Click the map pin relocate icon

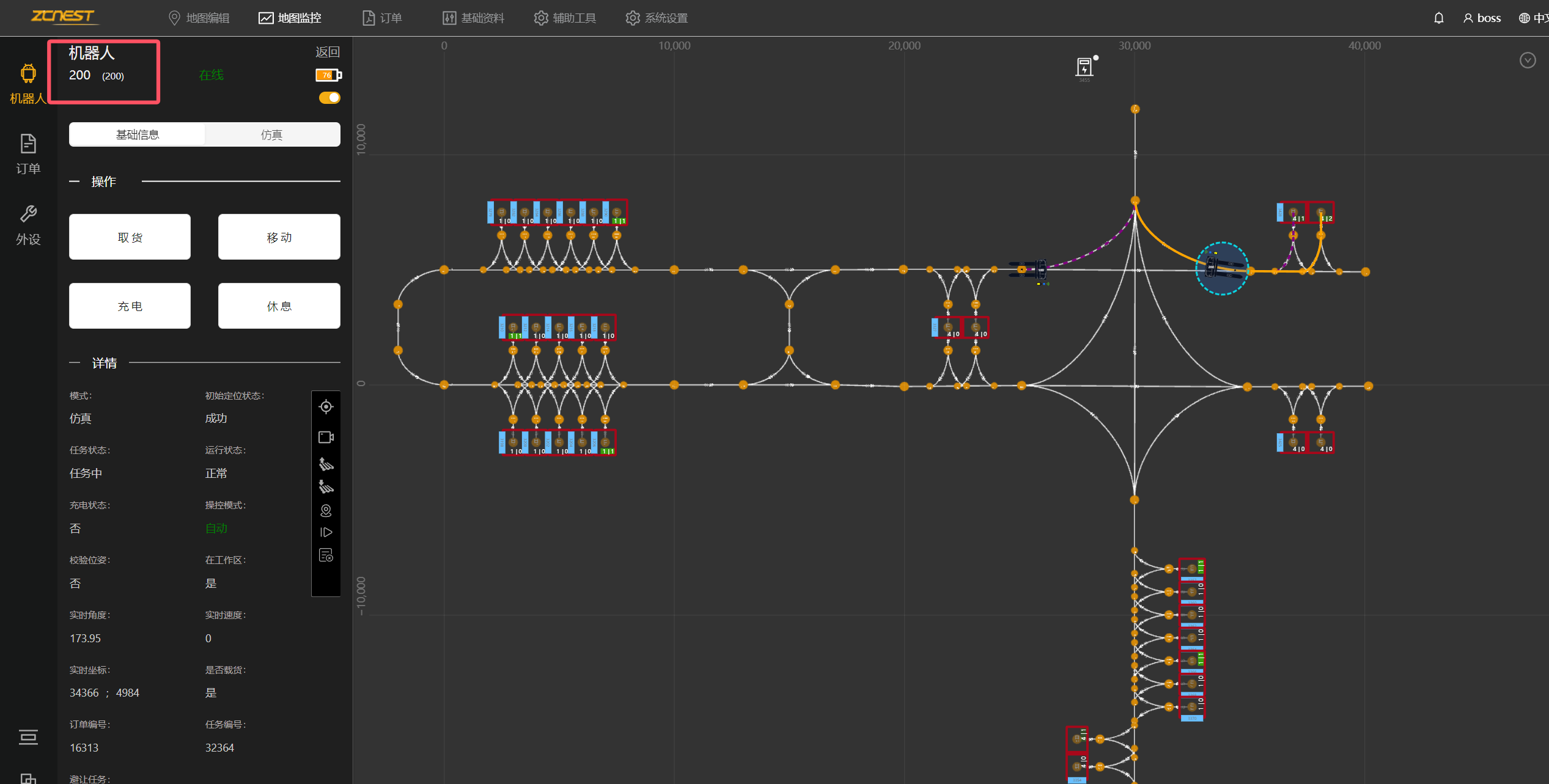click(326, 510)
